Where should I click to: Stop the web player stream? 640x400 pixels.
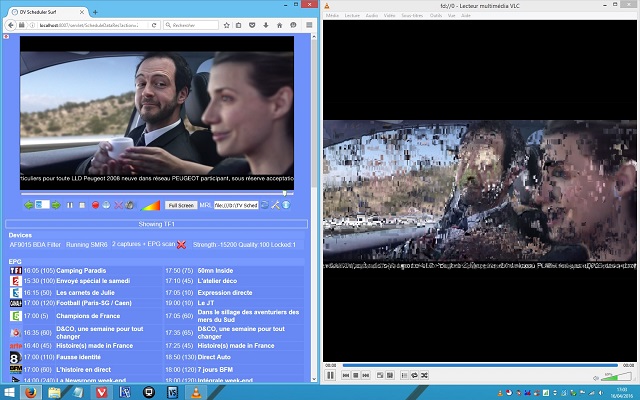81,205
